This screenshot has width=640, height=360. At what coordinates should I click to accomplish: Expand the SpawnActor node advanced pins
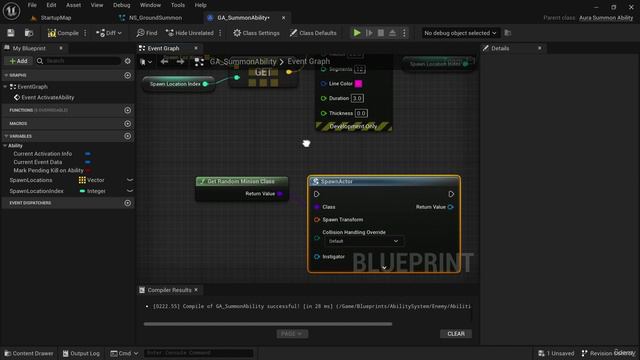(384, 268)
